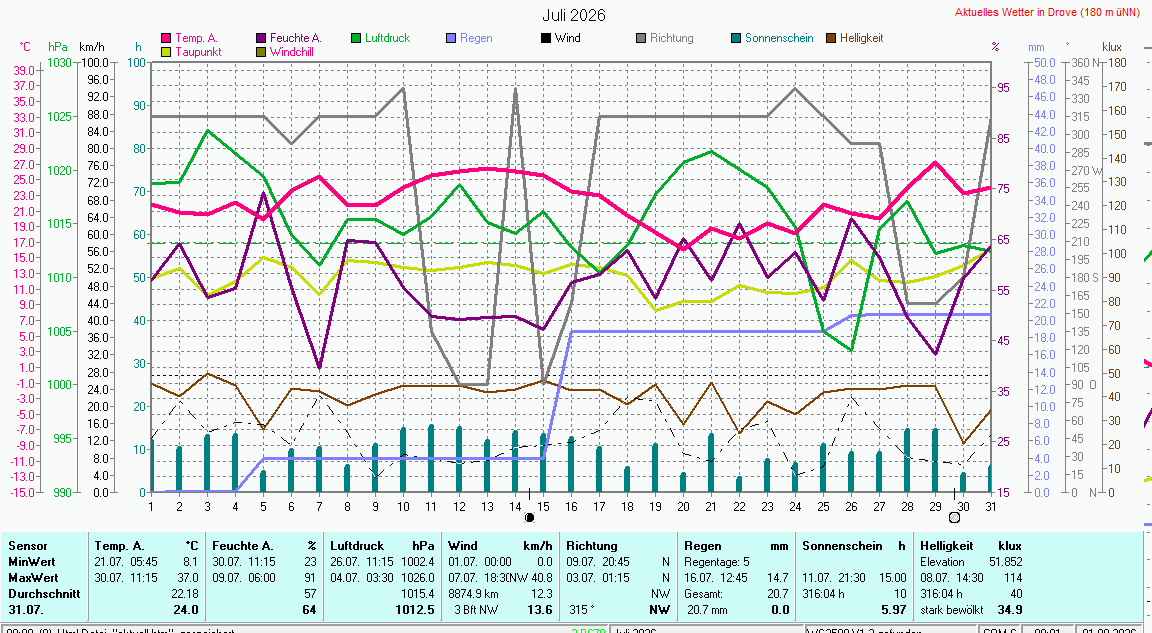Click the 'Juli 2026' chart title
Viewport: 1152px width, 633px height.
click(574, 15)
